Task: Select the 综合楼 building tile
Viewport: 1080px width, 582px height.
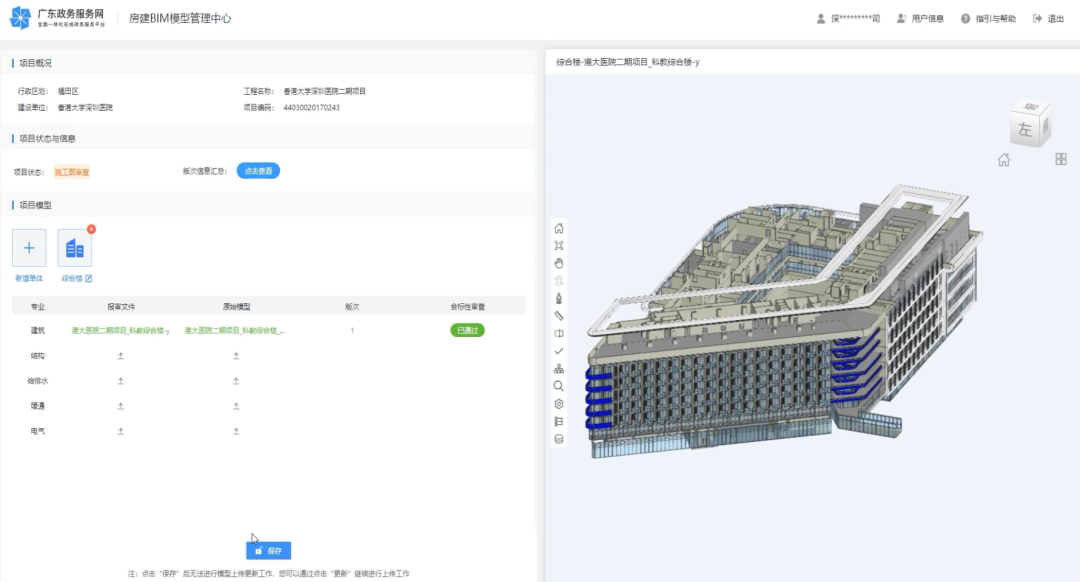Action: pyautogui.click(x=74, y=248)
